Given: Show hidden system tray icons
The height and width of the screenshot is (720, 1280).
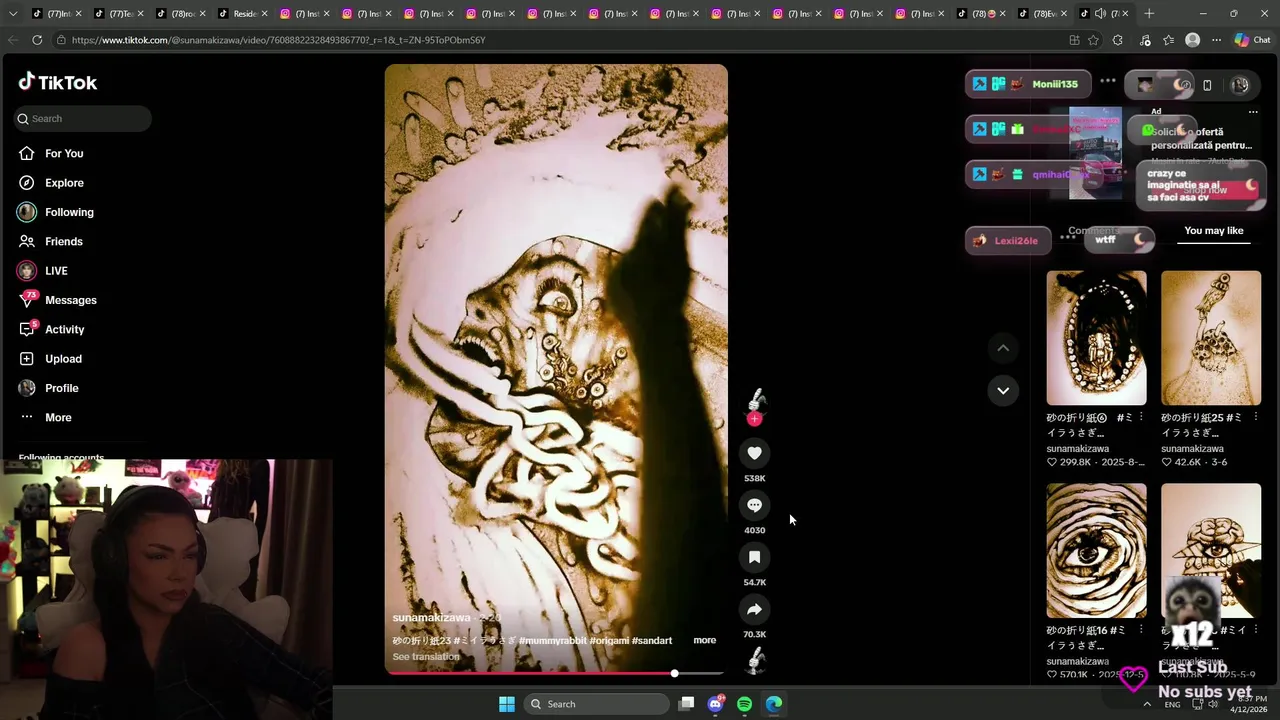Looking at the screenshot, I should (x=1147, y=704).
